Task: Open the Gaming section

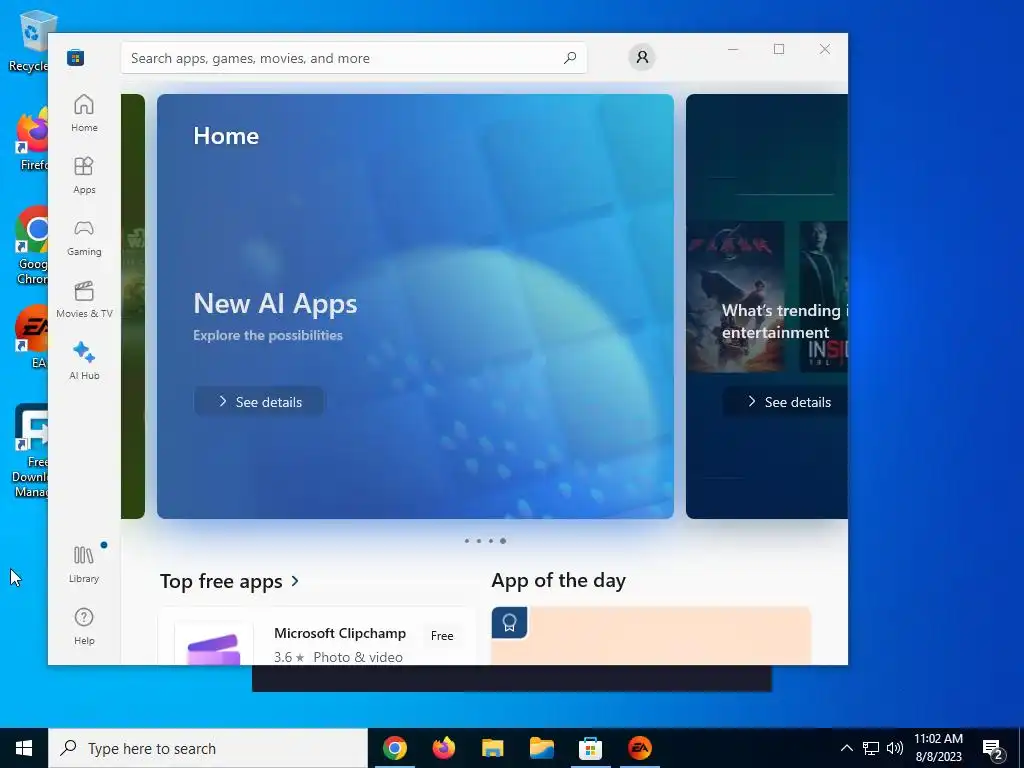Action: 84,237
